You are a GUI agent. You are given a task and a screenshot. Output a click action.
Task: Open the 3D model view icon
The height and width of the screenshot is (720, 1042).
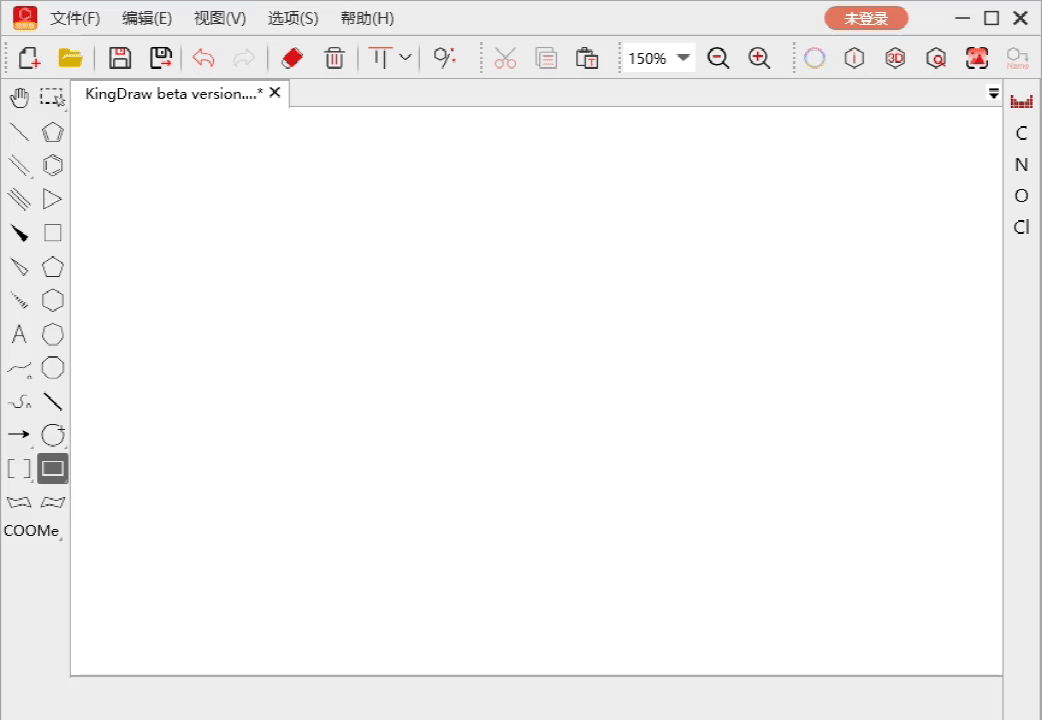(895, 59)
